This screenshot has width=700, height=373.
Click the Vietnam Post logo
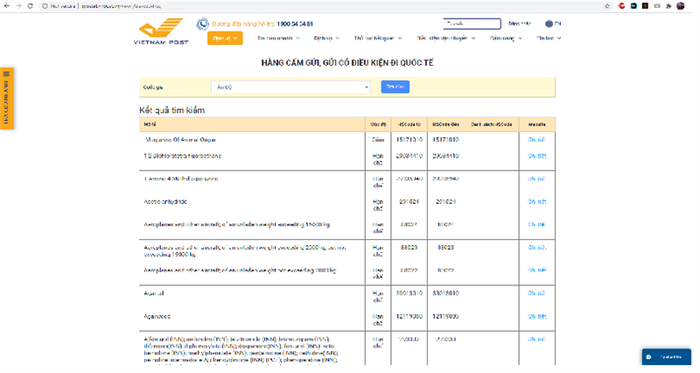tap(161, 31)
